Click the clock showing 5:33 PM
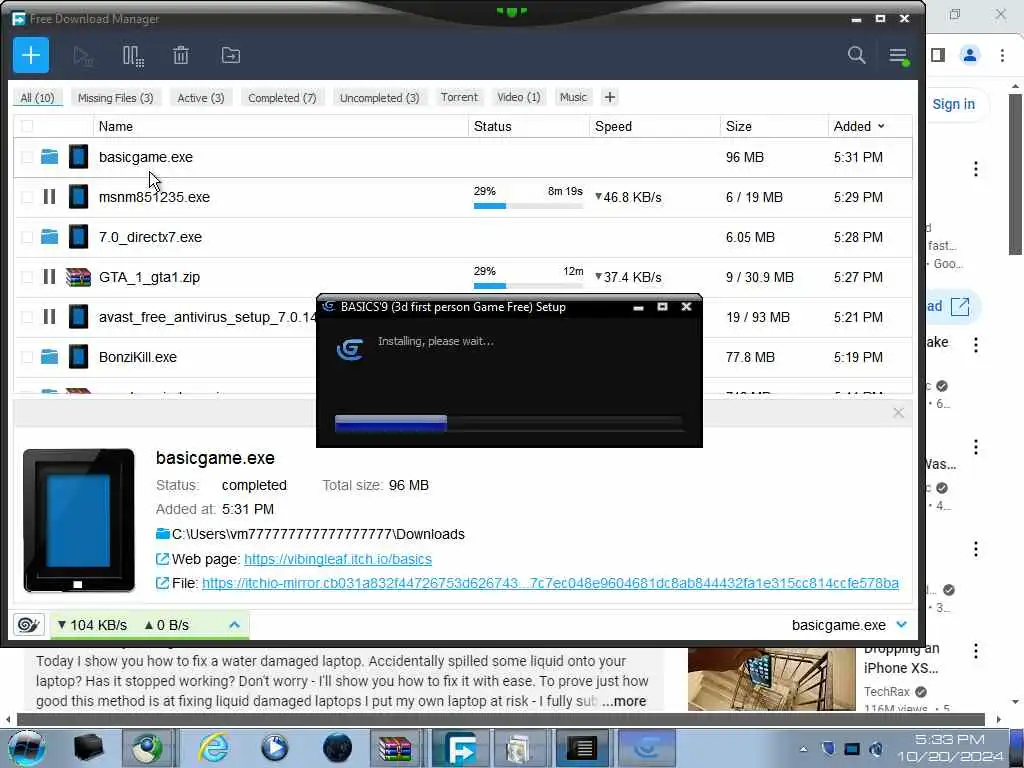 pos(950,739)
